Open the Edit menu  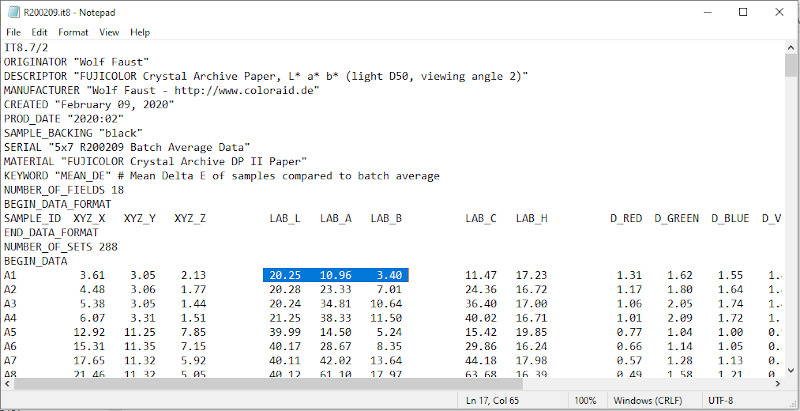[40, 32]
